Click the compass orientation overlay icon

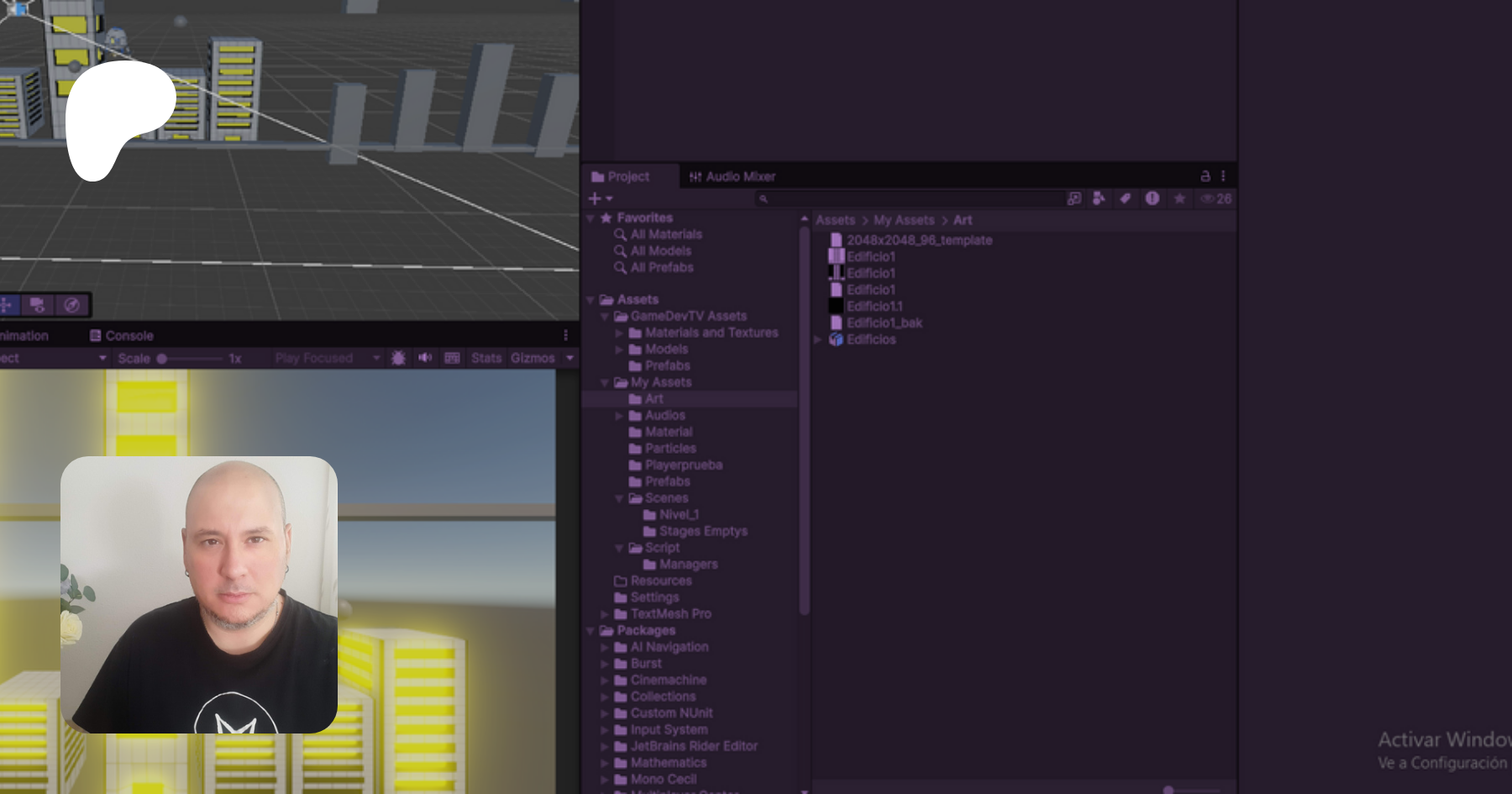(x=72, y=305)
